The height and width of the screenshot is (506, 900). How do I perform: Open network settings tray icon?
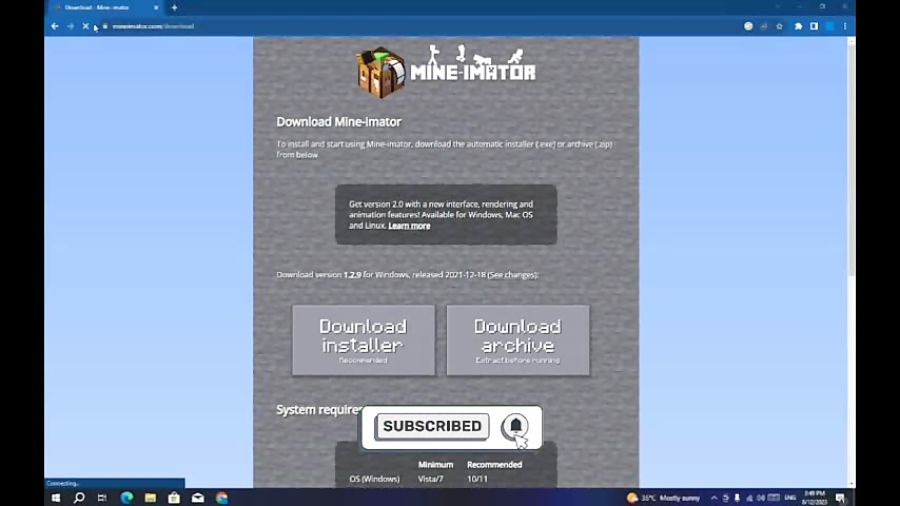[749, 498]
